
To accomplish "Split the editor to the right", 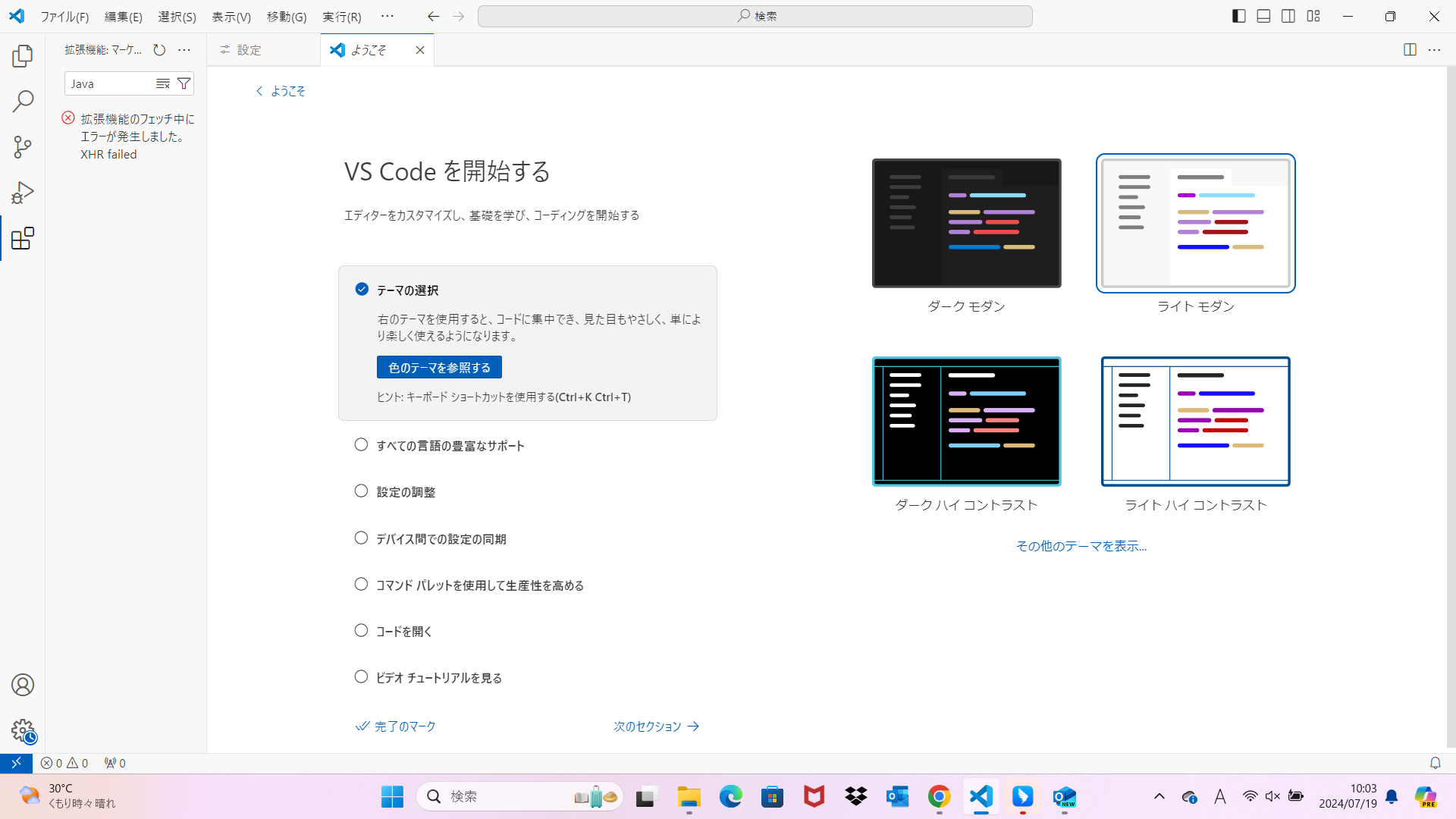I will tap(1410, 49).
